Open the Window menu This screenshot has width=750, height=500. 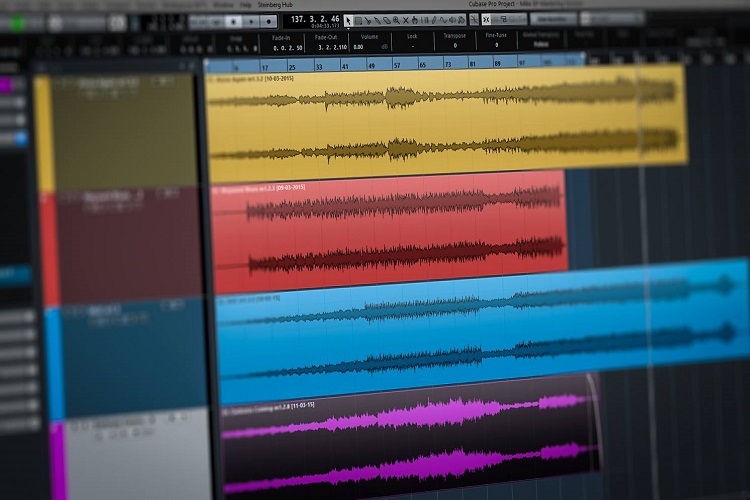[223, 5]
